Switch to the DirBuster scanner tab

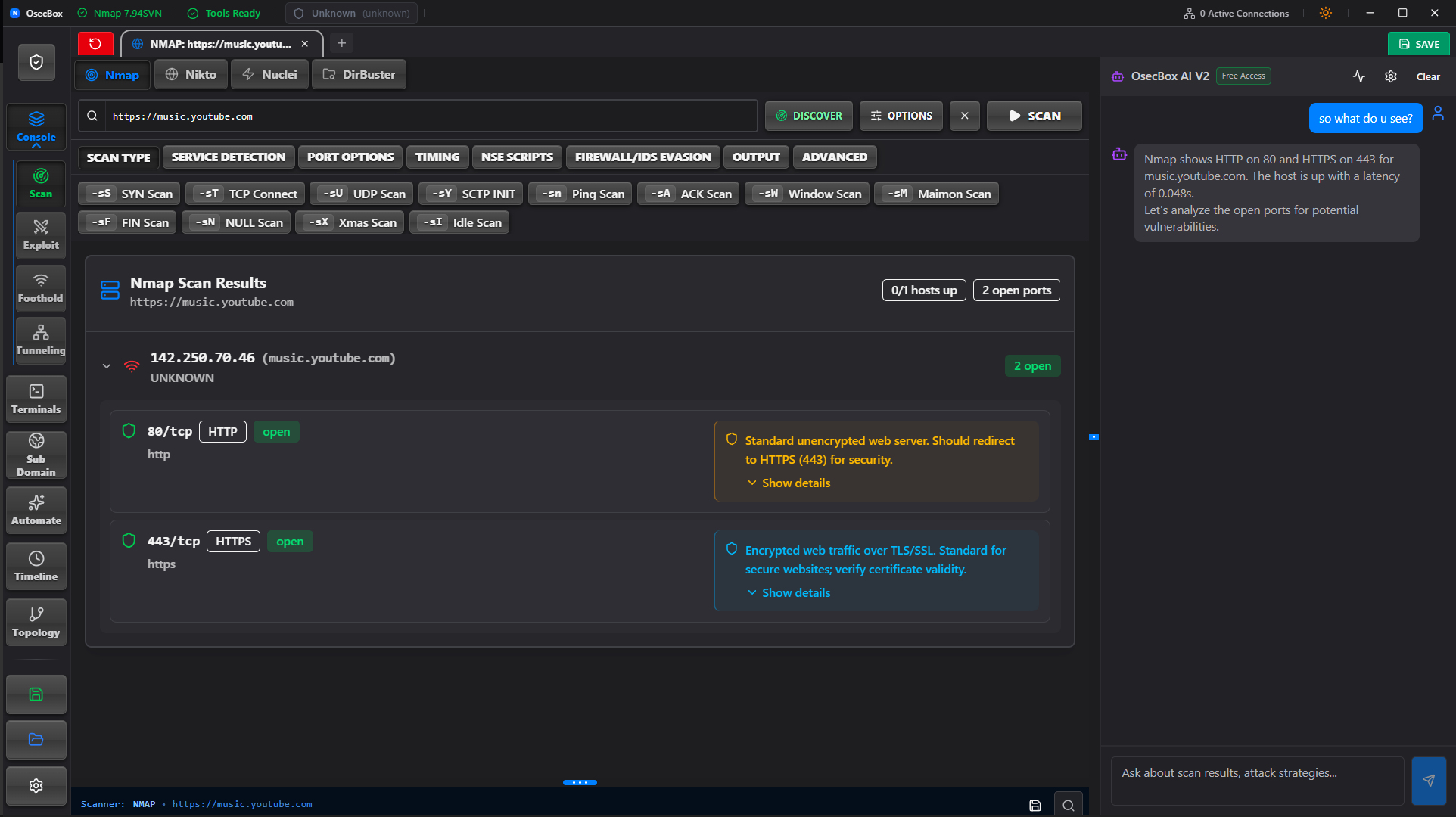[x=359, y=74]
